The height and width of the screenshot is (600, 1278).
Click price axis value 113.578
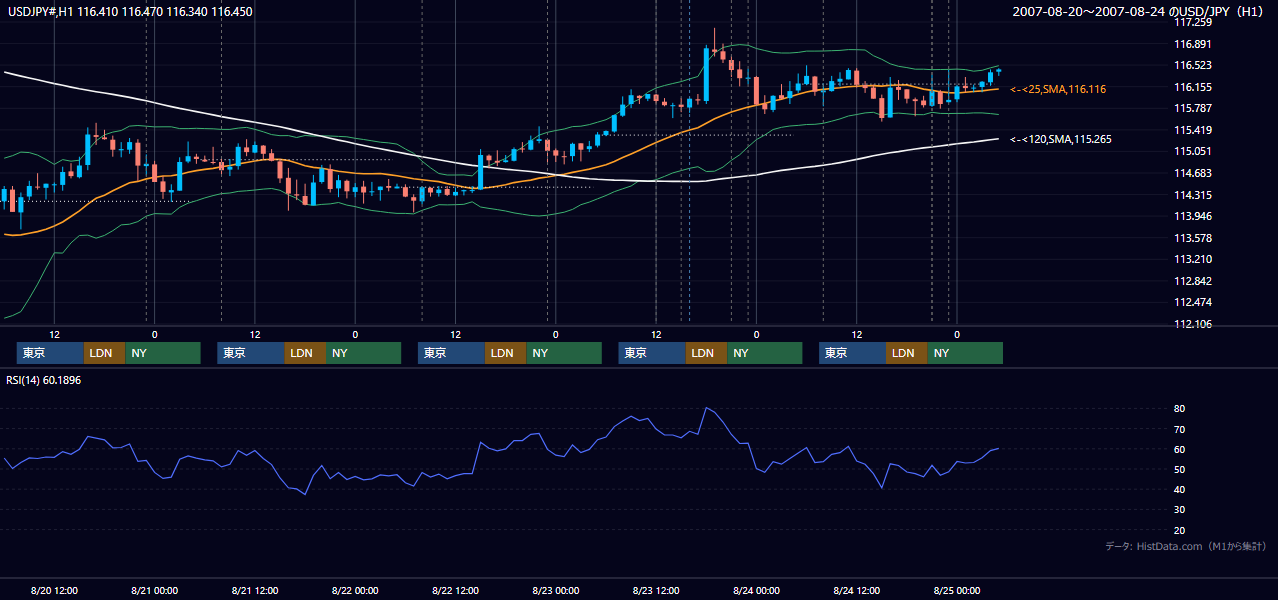coord(1192,238)
